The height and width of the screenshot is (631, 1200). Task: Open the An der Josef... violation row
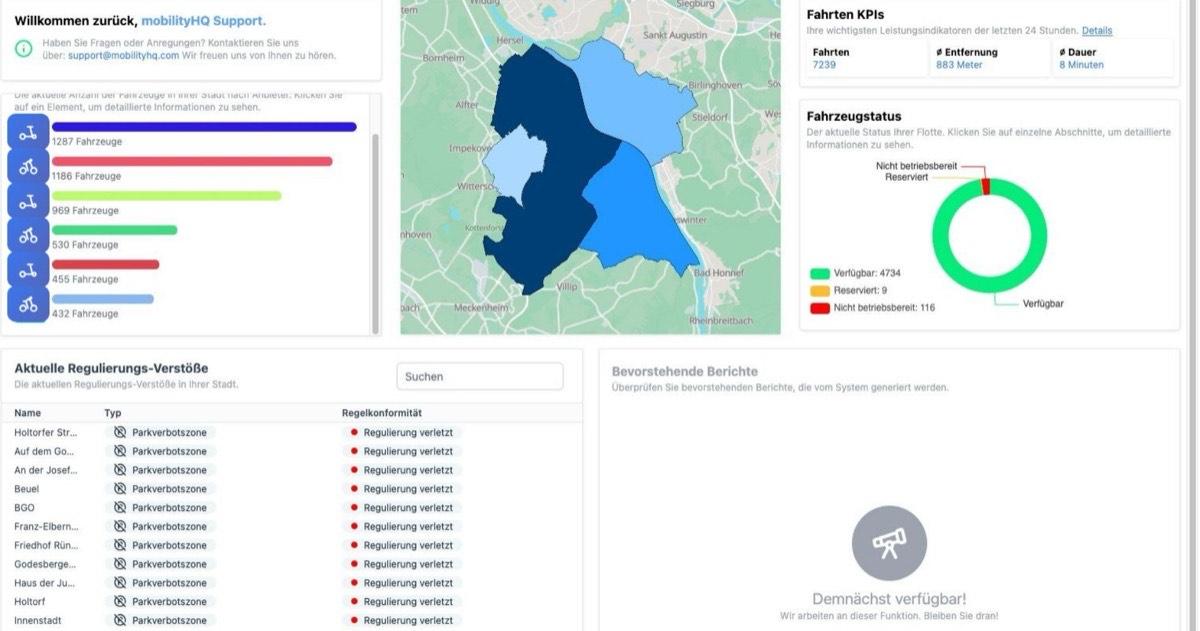point(292,470)
